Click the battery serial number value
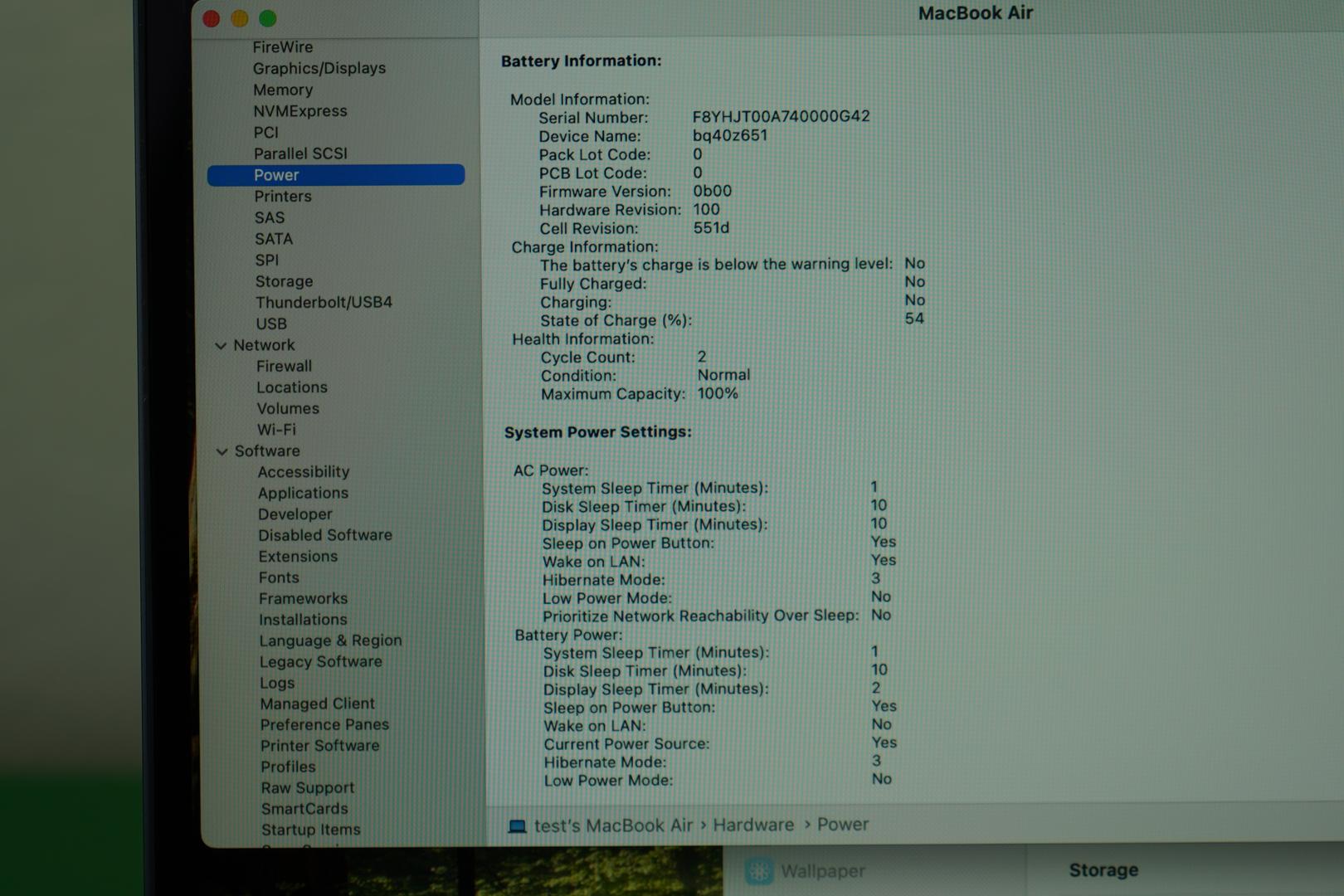Image resolution: width=1344 pixels, height=896 pixels. coord(781,117)
